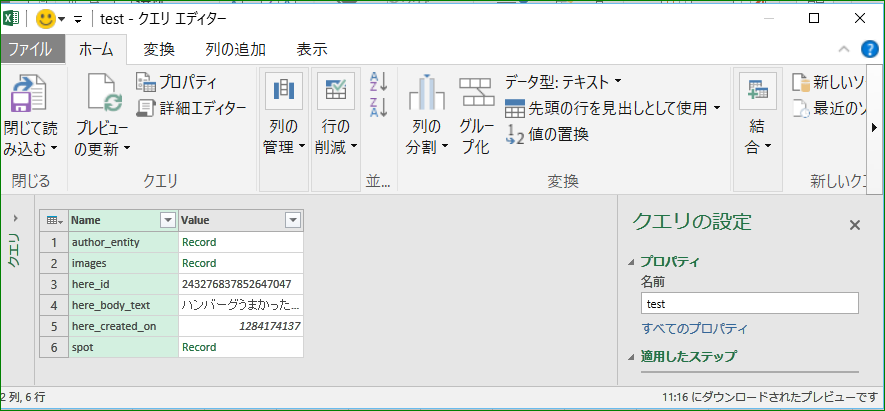Click the プレビューの更新 refresh icon
Image resolution: width=885 pixels, height=411 pixels.
coord(104,93)
